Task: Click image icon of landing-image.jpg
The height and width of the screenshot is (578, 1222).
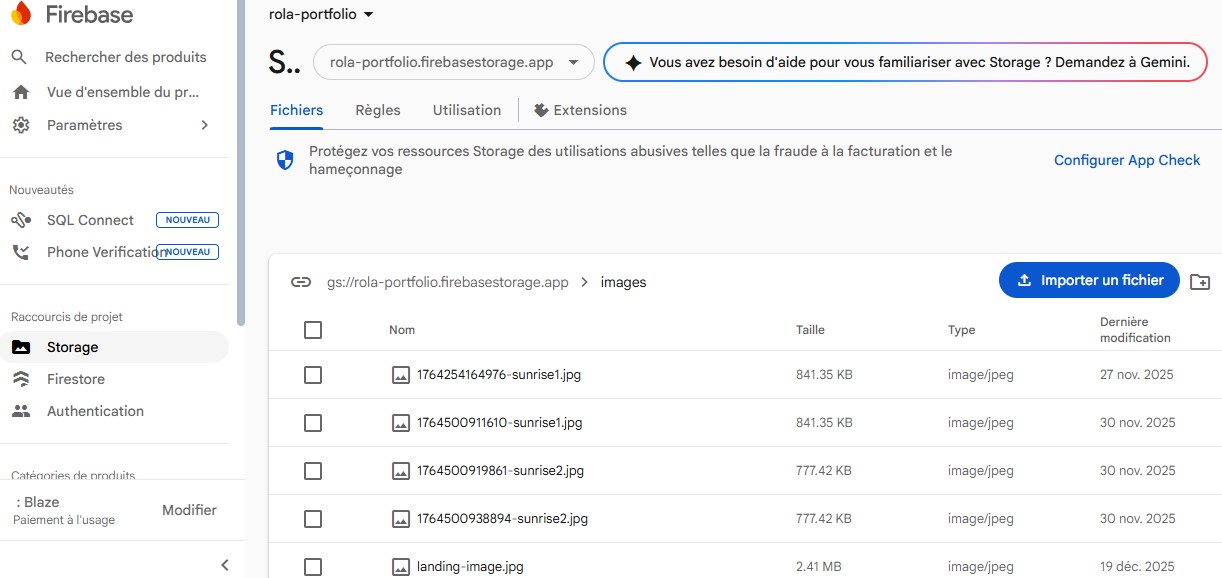Action: pos(401,567)
